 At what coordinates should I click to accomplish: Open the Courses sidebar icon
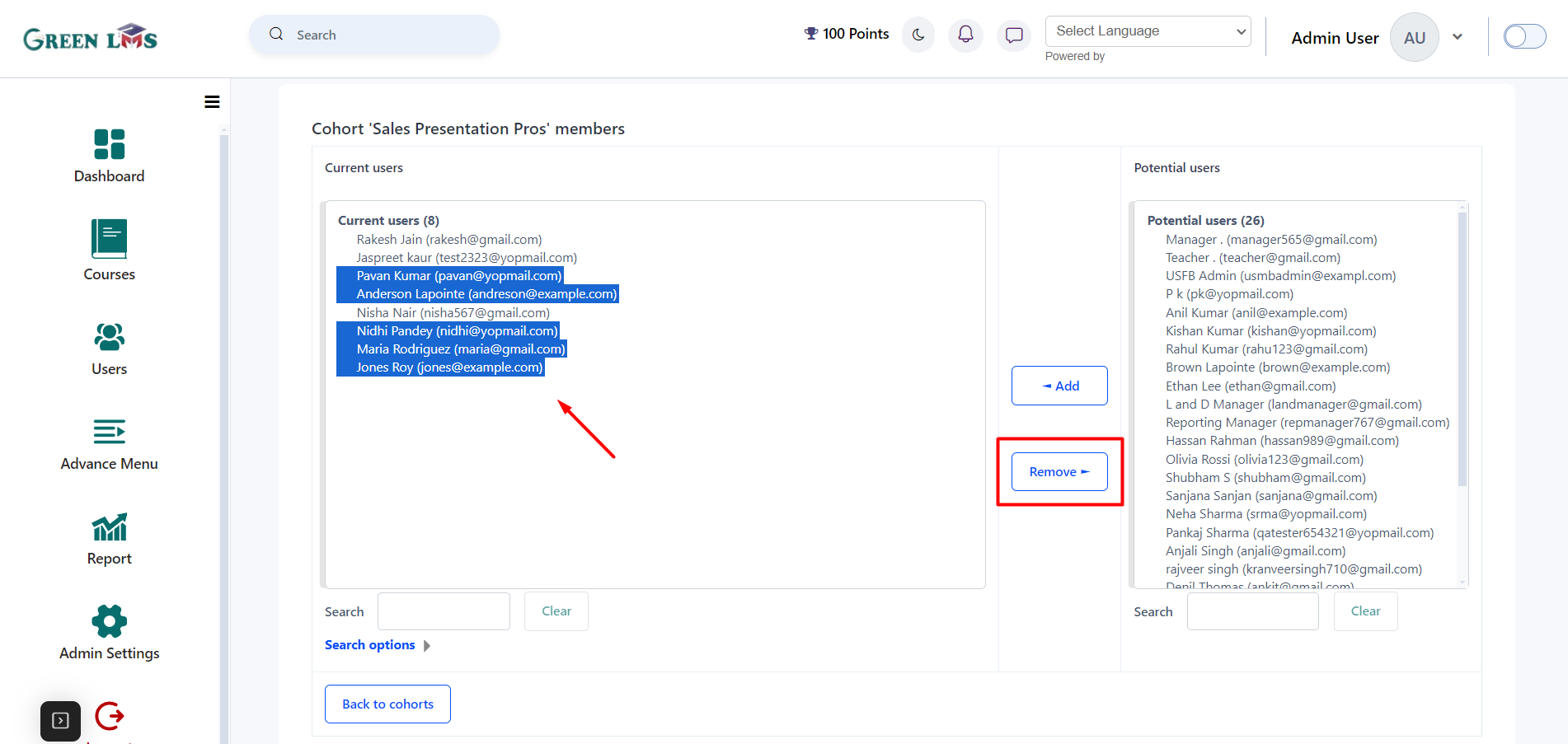click(110, 239)
